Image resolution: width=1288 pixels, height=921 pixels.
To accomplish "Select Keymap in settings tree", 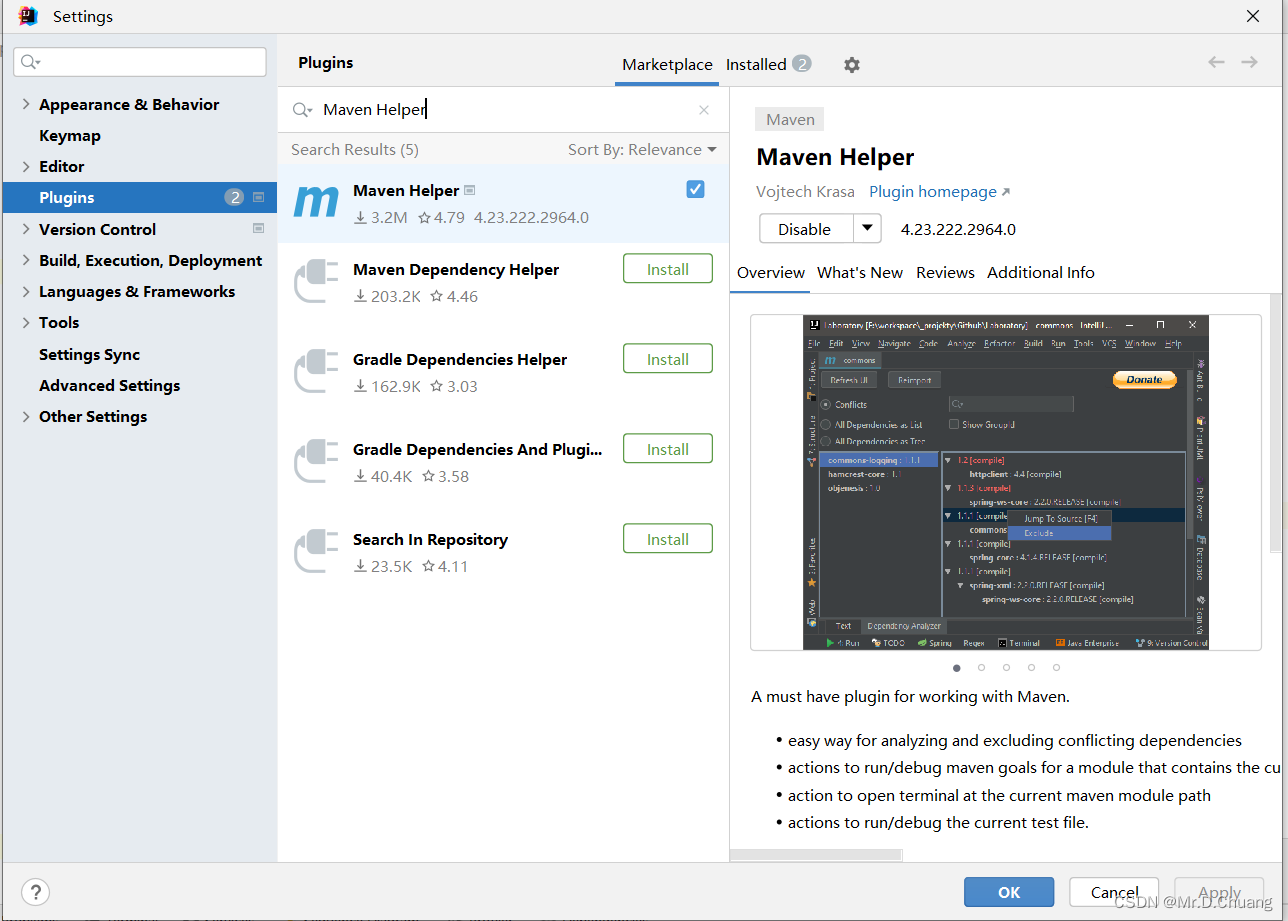I will [70, 135].
